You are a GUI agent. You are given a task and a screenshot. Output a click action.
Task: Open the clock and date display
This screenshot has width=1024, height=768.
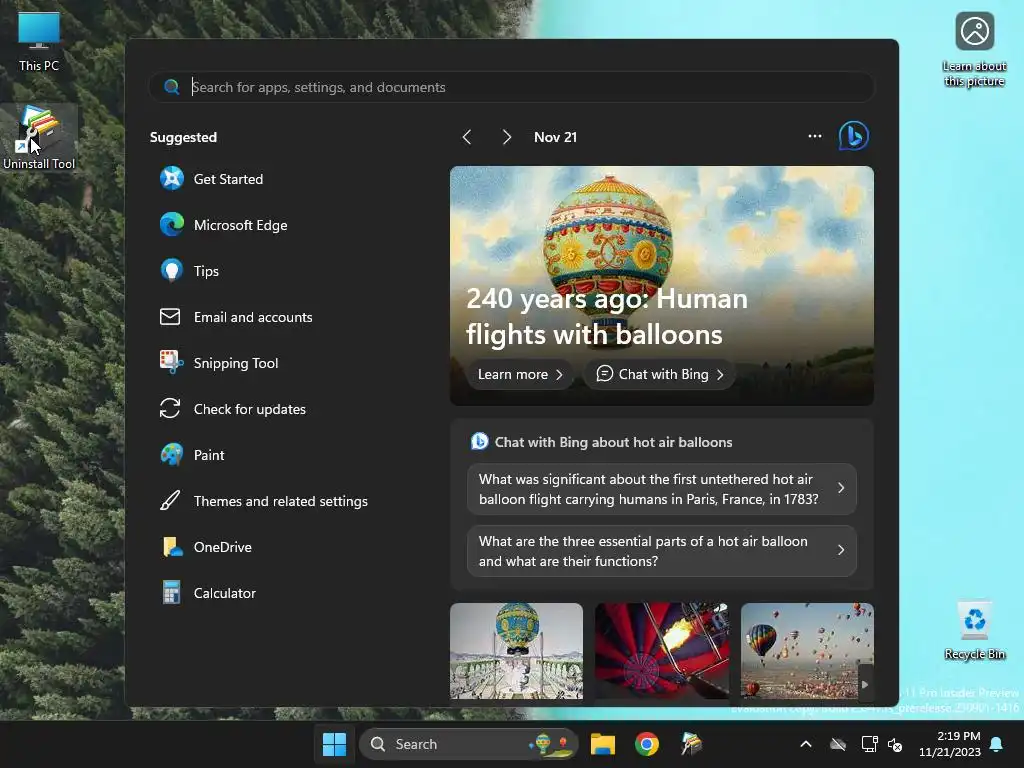click(950, 744)
